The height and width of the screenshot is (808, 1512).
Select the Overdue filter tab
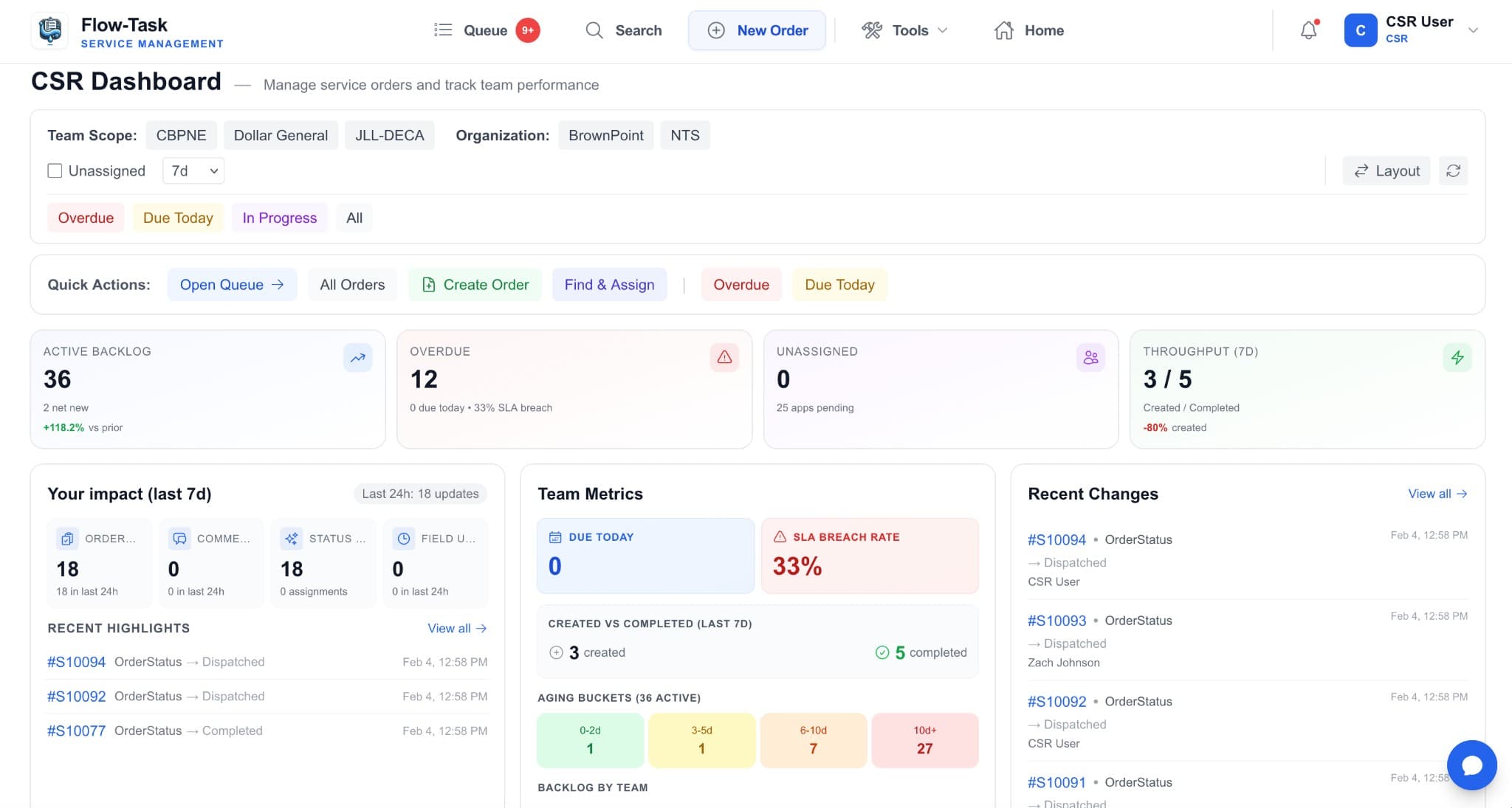[x=86, y=218]
